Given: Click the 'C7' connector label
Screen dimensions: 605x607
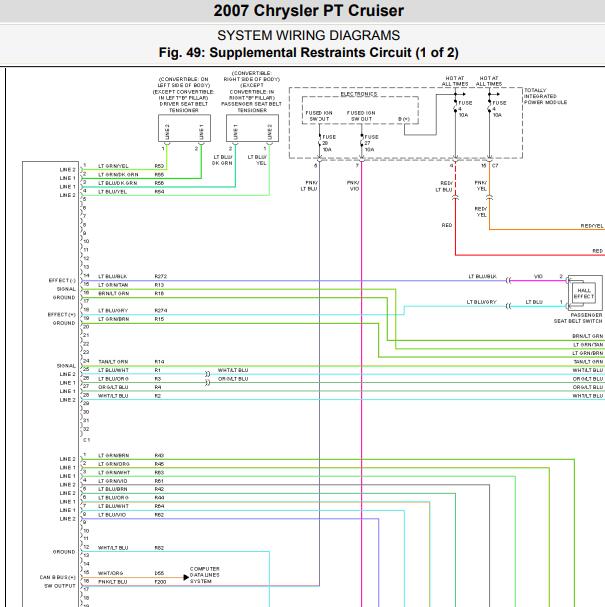Looking at the screenshot, I should click(495, 165).
